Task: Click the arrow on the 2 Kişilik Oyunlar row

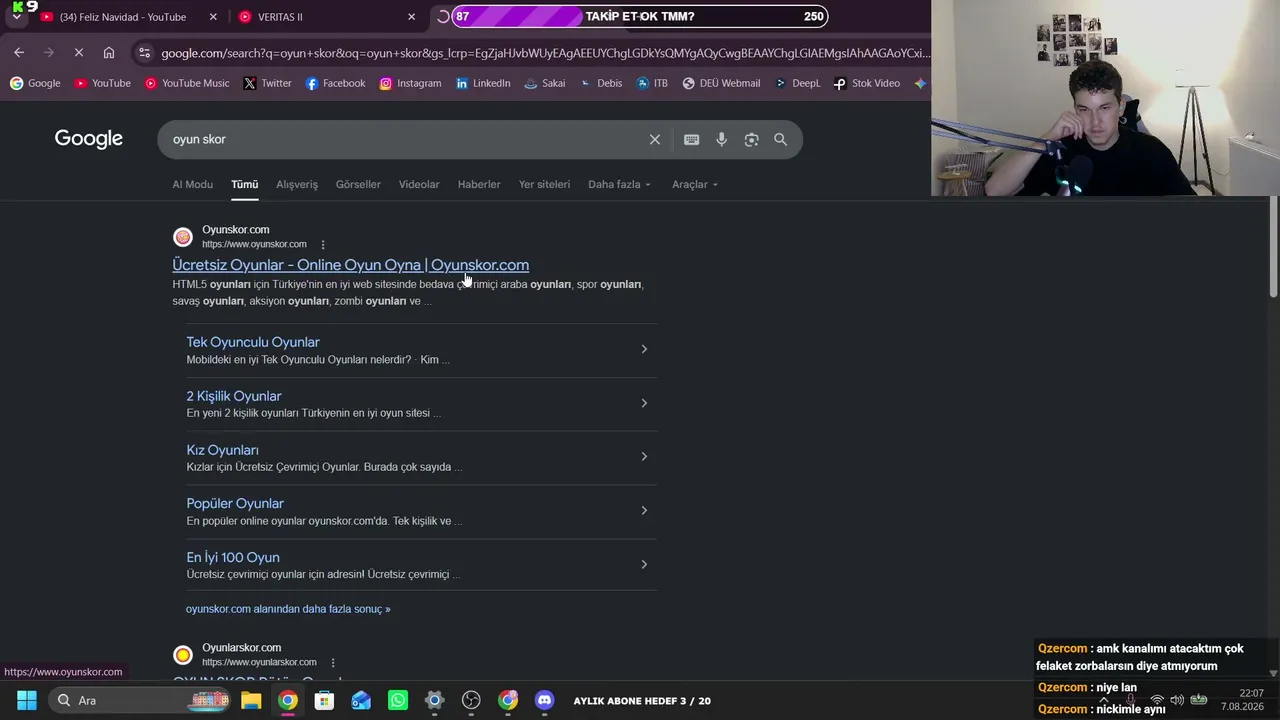Action: [x=644, y=403]
